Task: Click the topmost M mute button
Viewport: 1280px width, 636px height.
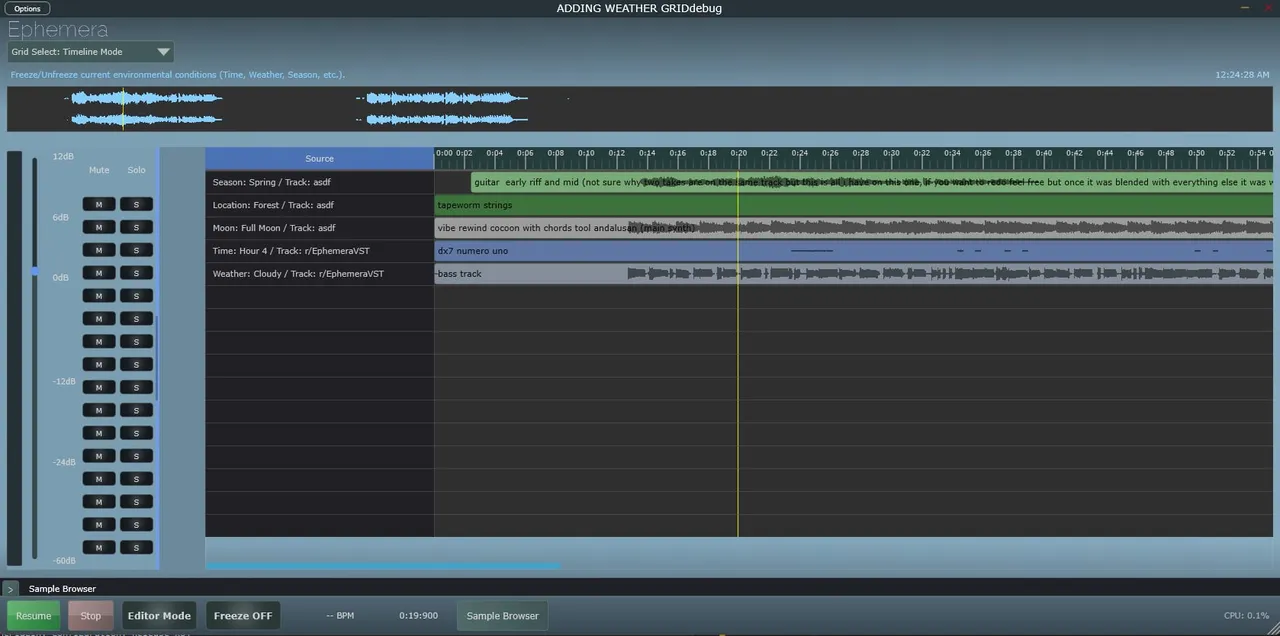Action: point(99,204)
